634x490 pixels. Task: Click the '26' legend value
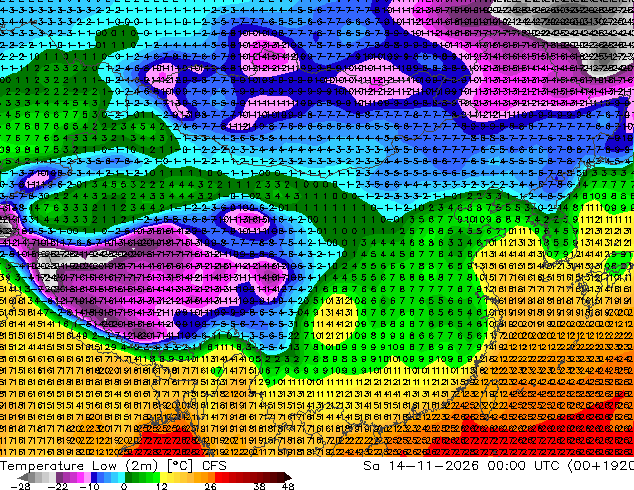pos(210,486)
